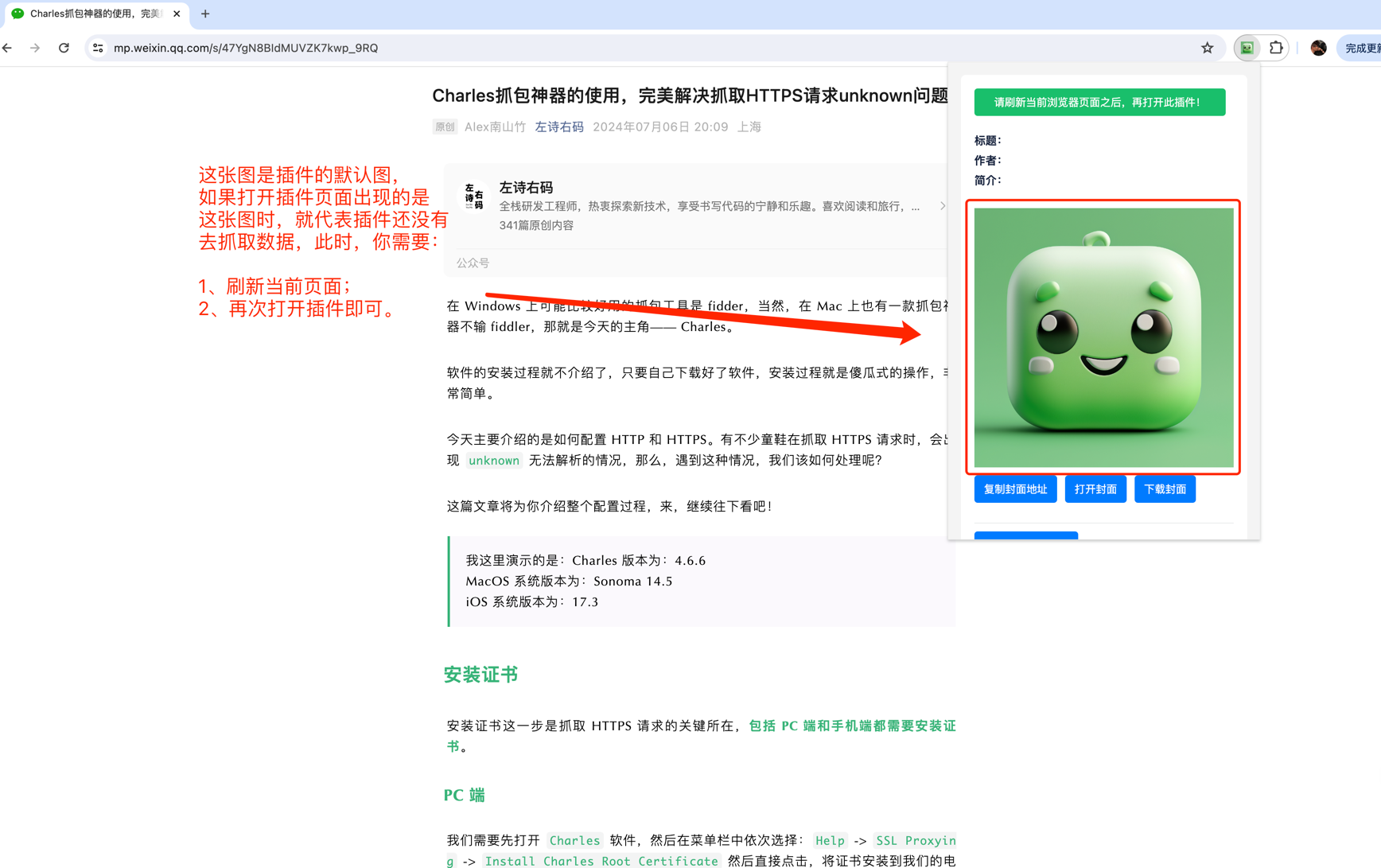The width and height of the screenshot is (1381, 868).
Task: Bookmark this page with the star icon
Action: click(1207, 48)
